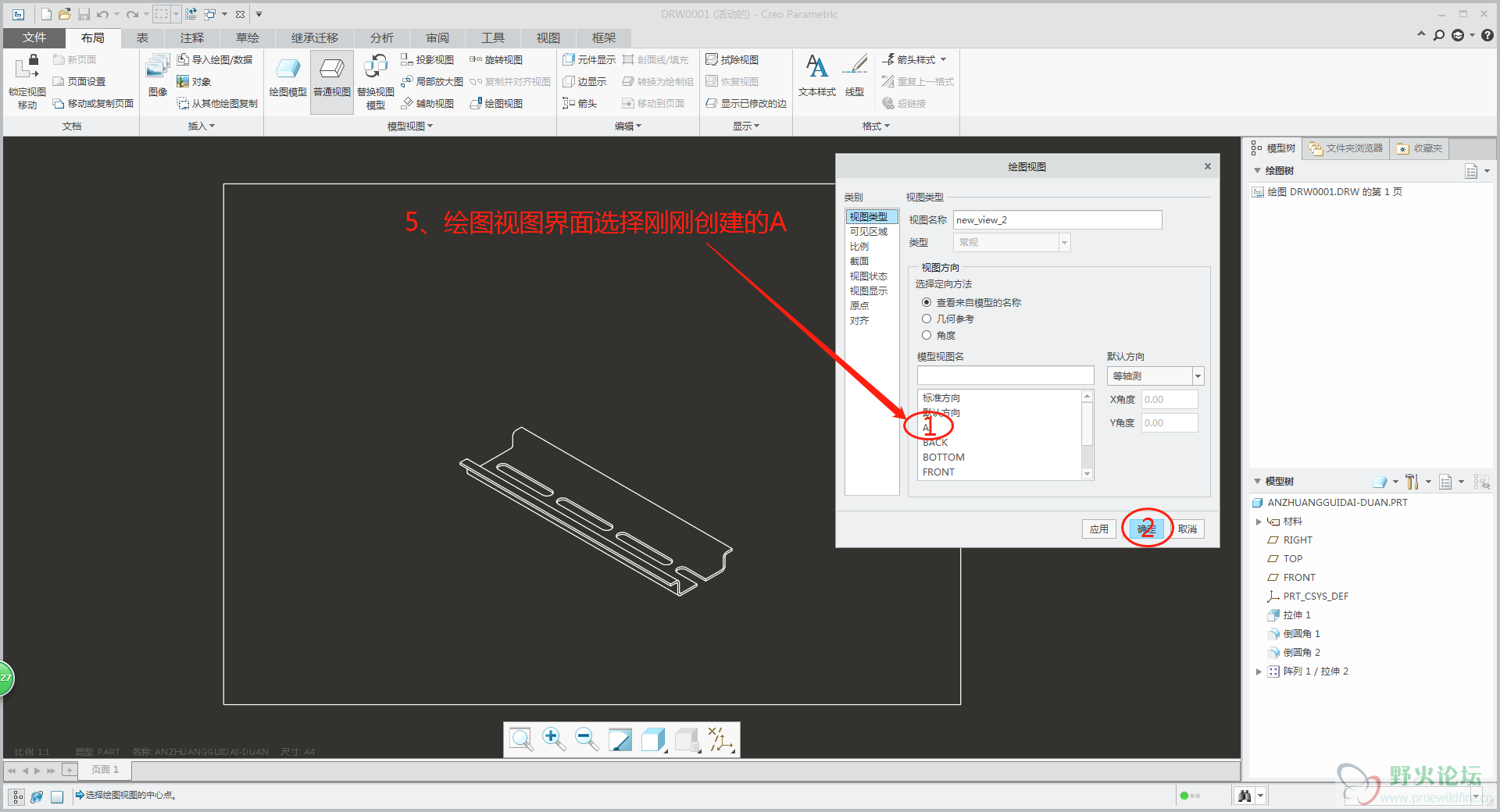Expand the 材料 tree node
1500x812 pixels.
1259,522
